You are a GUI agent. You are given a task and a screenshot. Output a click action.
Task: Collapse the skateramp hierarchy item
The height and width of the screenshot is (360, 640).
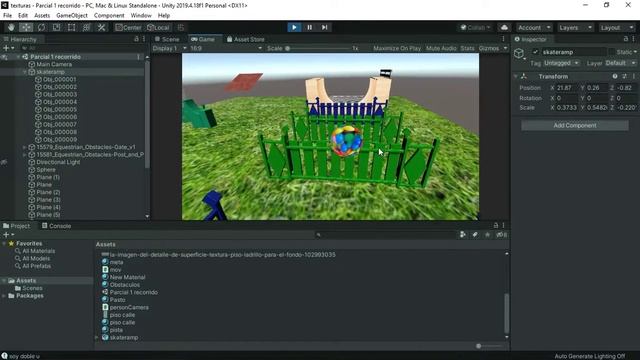[x=24, y=72]
